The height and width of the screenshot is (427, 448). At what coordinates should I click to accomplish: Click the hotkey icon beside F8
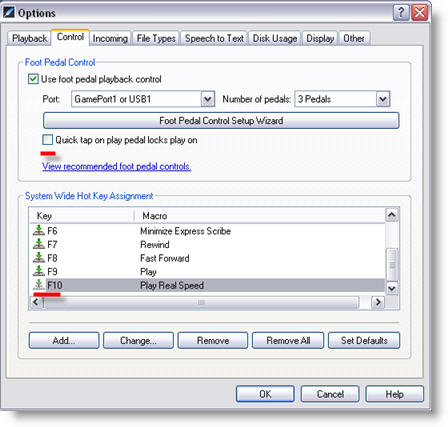tap(39, 258)
